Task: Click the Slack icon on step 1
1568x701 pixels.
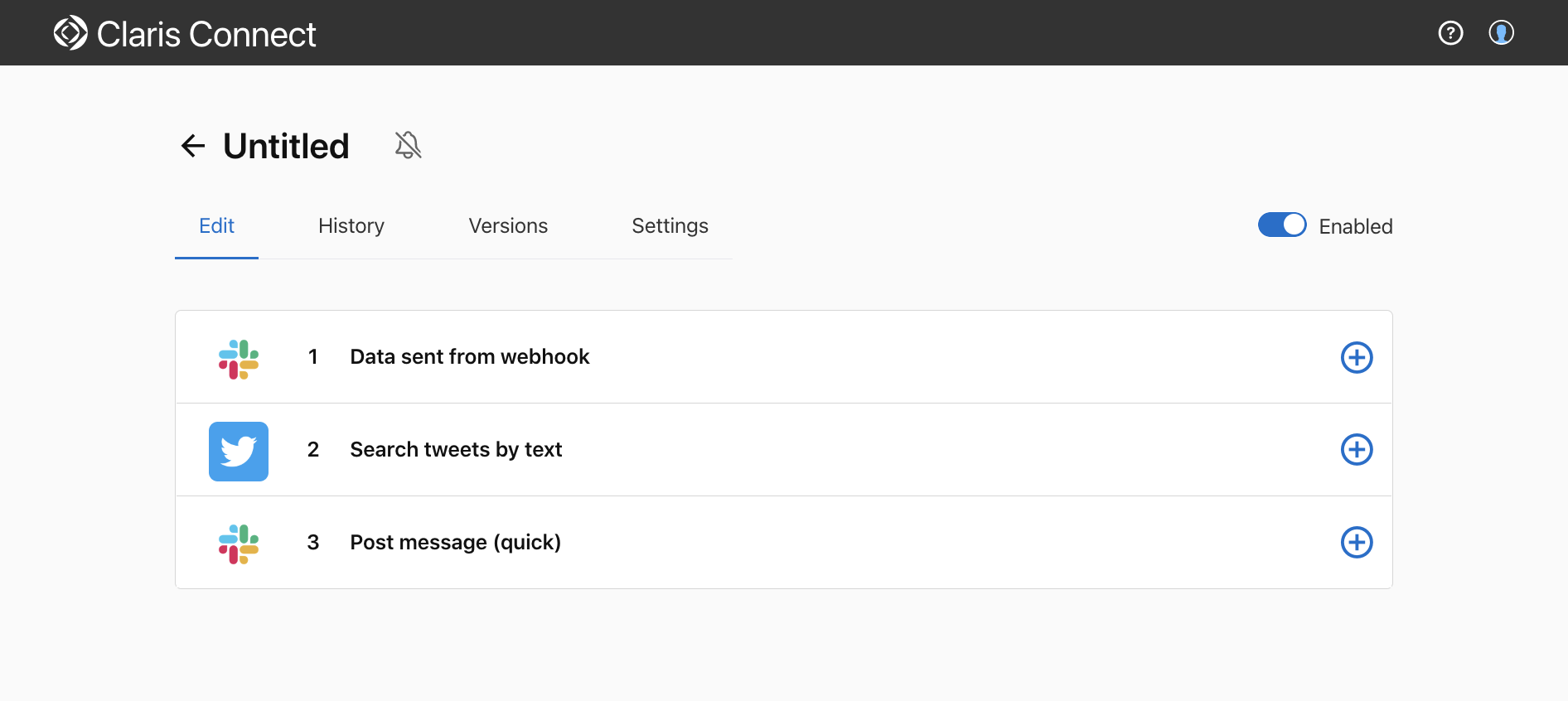Action: 239,359
